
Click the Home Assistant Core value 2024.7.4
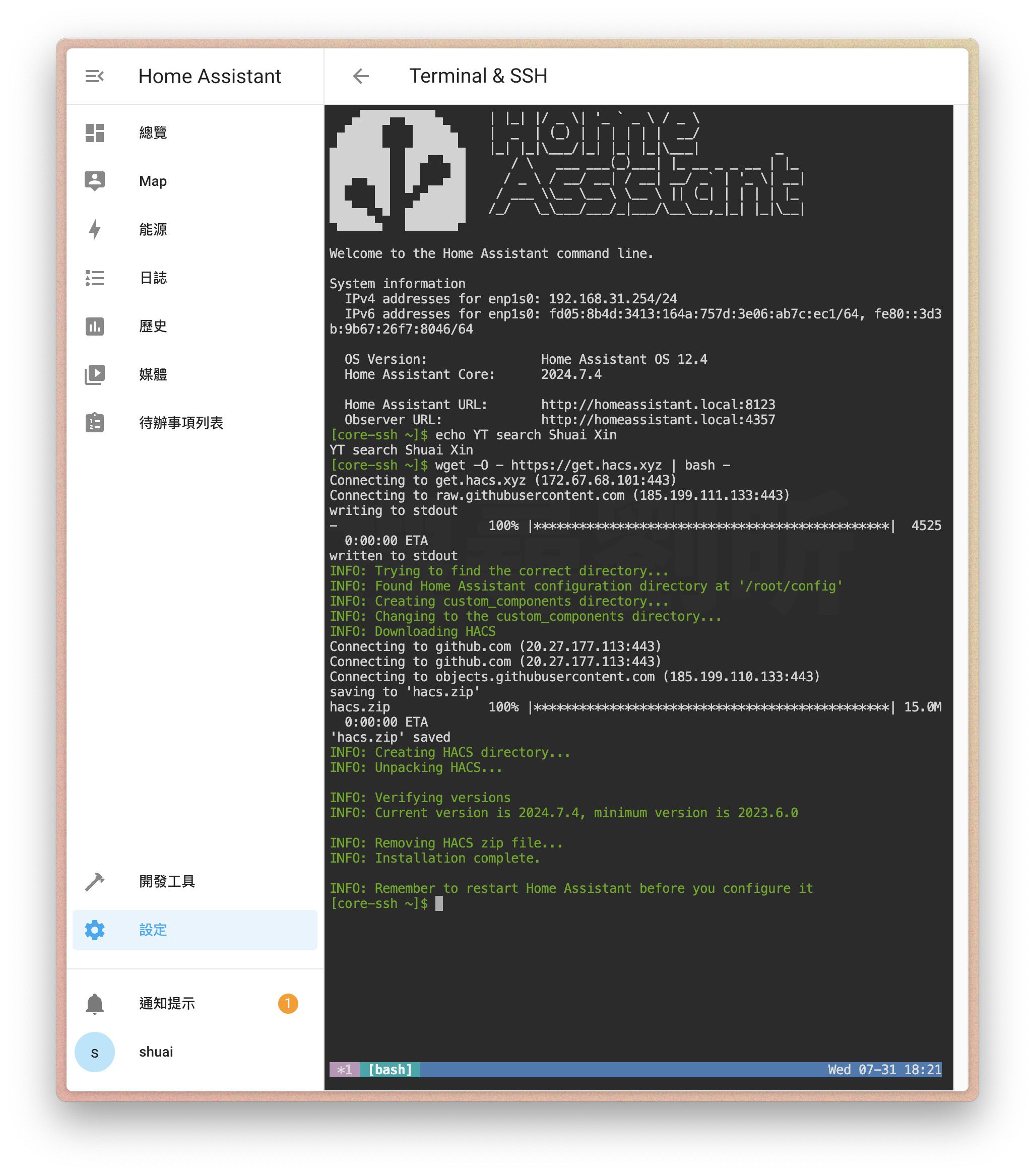coord(571,374)
